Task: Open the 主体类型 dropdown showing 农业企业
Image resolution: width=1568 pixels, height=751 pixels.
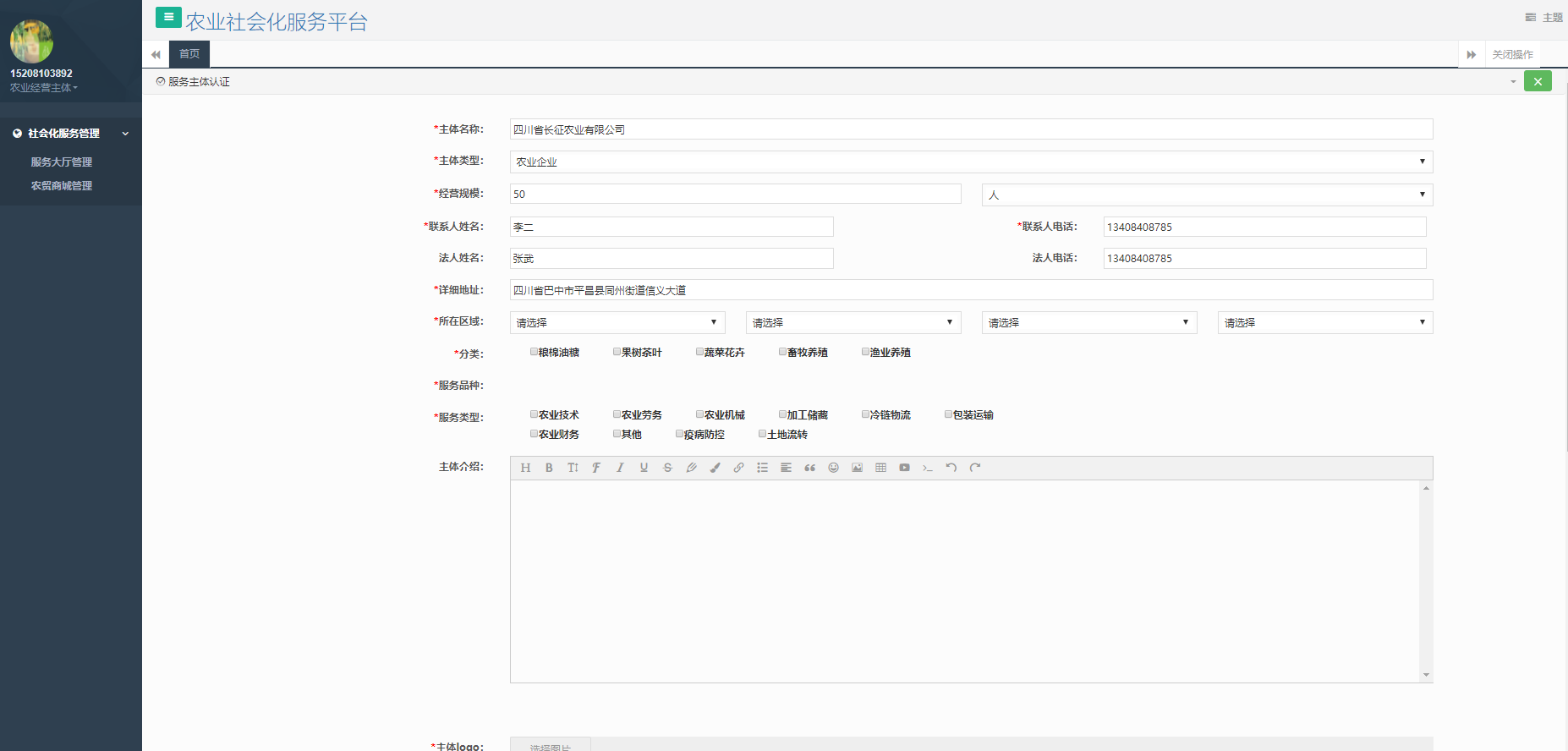Action: tap(971, 162)
